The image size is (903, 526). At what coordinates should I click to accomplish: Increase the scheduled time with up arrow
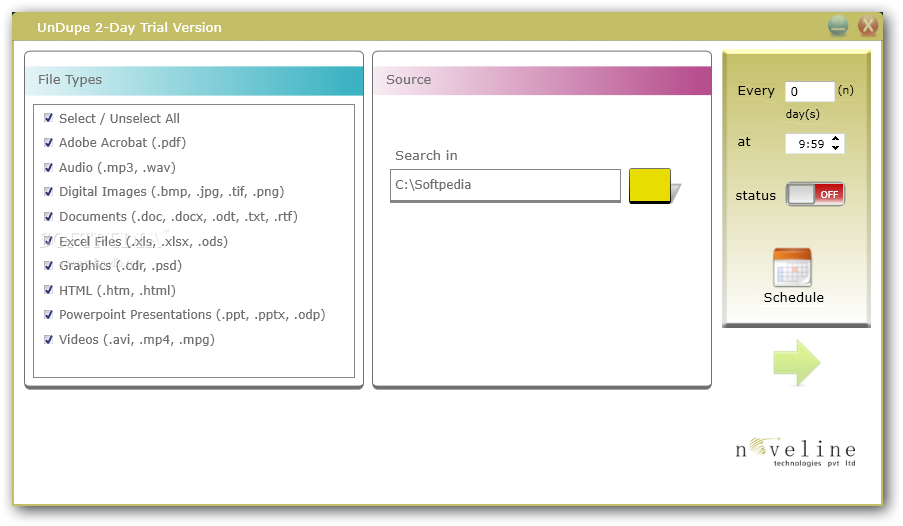pyautogui.click(x=836, y=139)
